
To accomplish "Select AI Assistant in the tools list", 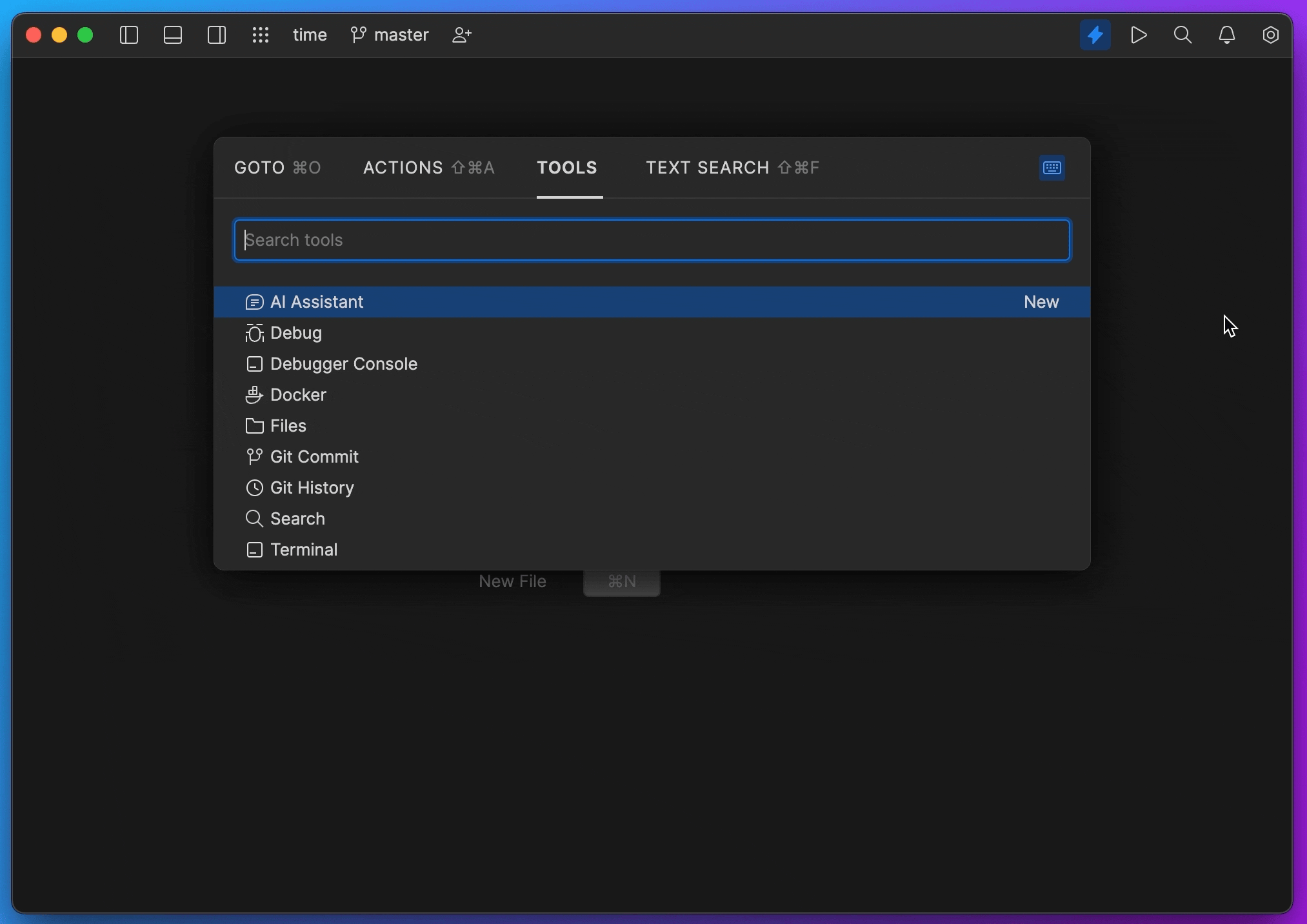I will pos(652,302).
